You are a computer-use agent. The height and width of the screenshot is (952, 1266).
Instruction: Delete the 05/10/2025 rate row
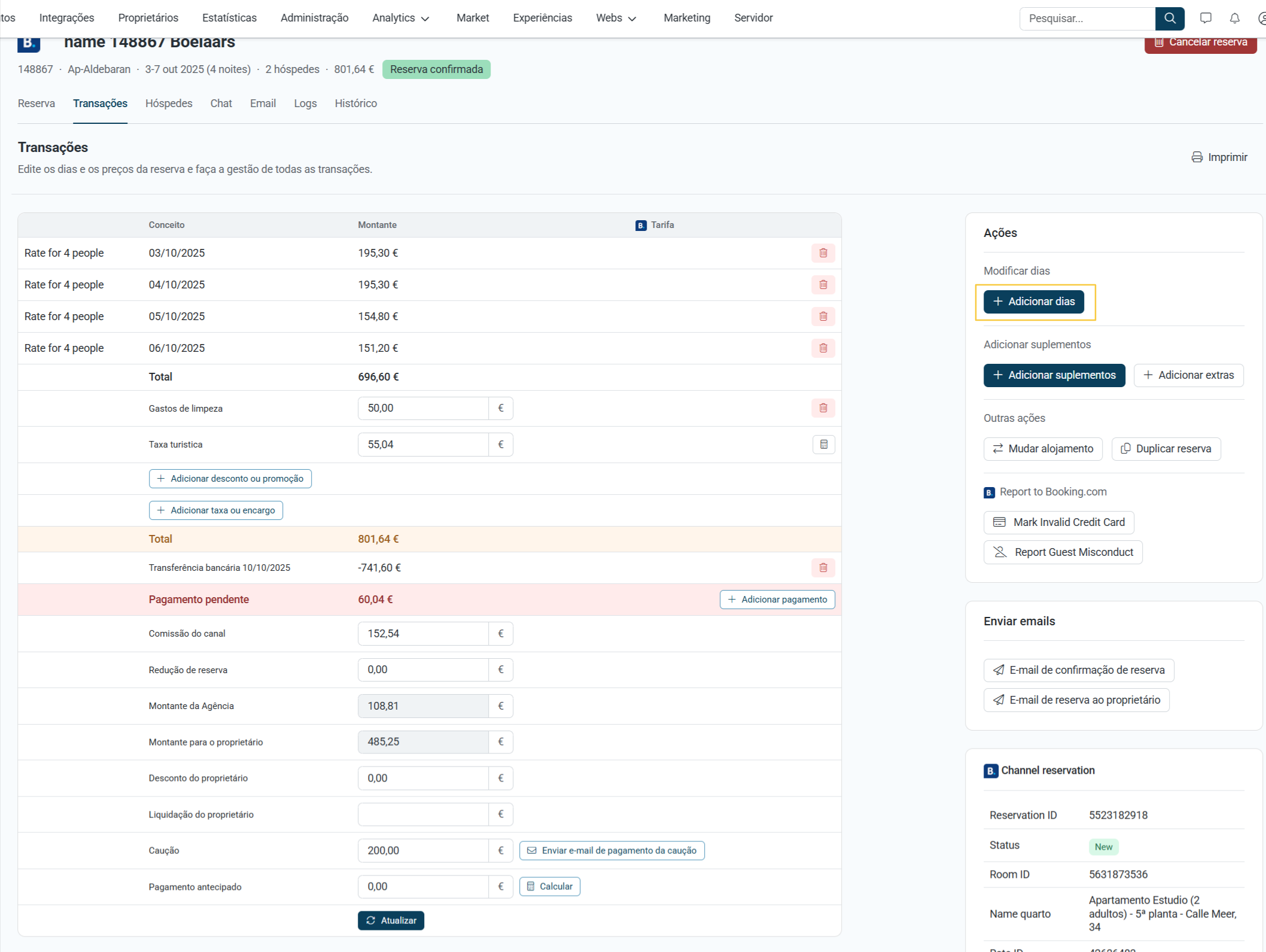823,317
